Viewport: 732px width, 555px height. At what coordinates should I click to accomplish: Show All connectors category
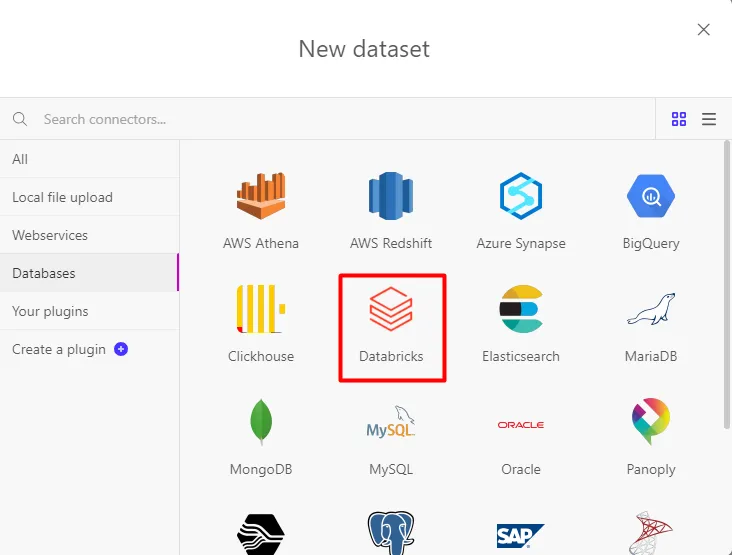(90, 159)
